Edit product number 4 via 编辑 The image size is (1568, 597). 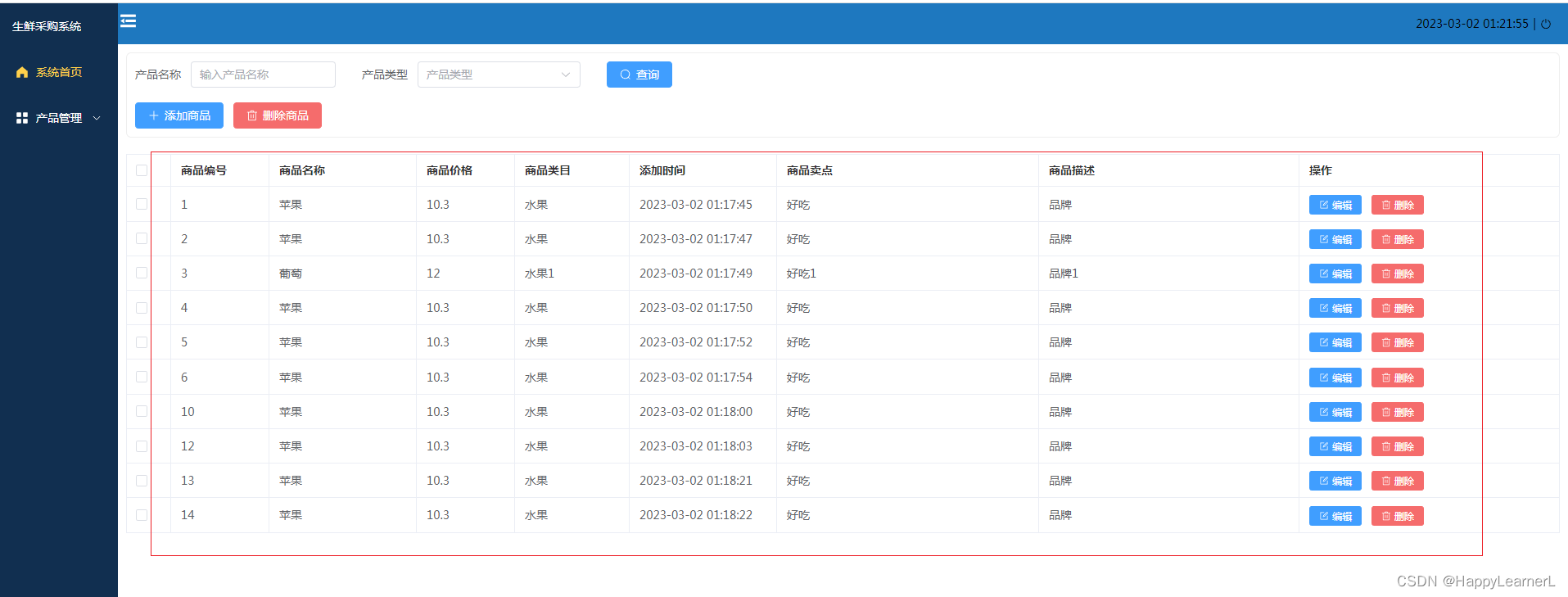pyautogui.click(x=1335, y=308)
